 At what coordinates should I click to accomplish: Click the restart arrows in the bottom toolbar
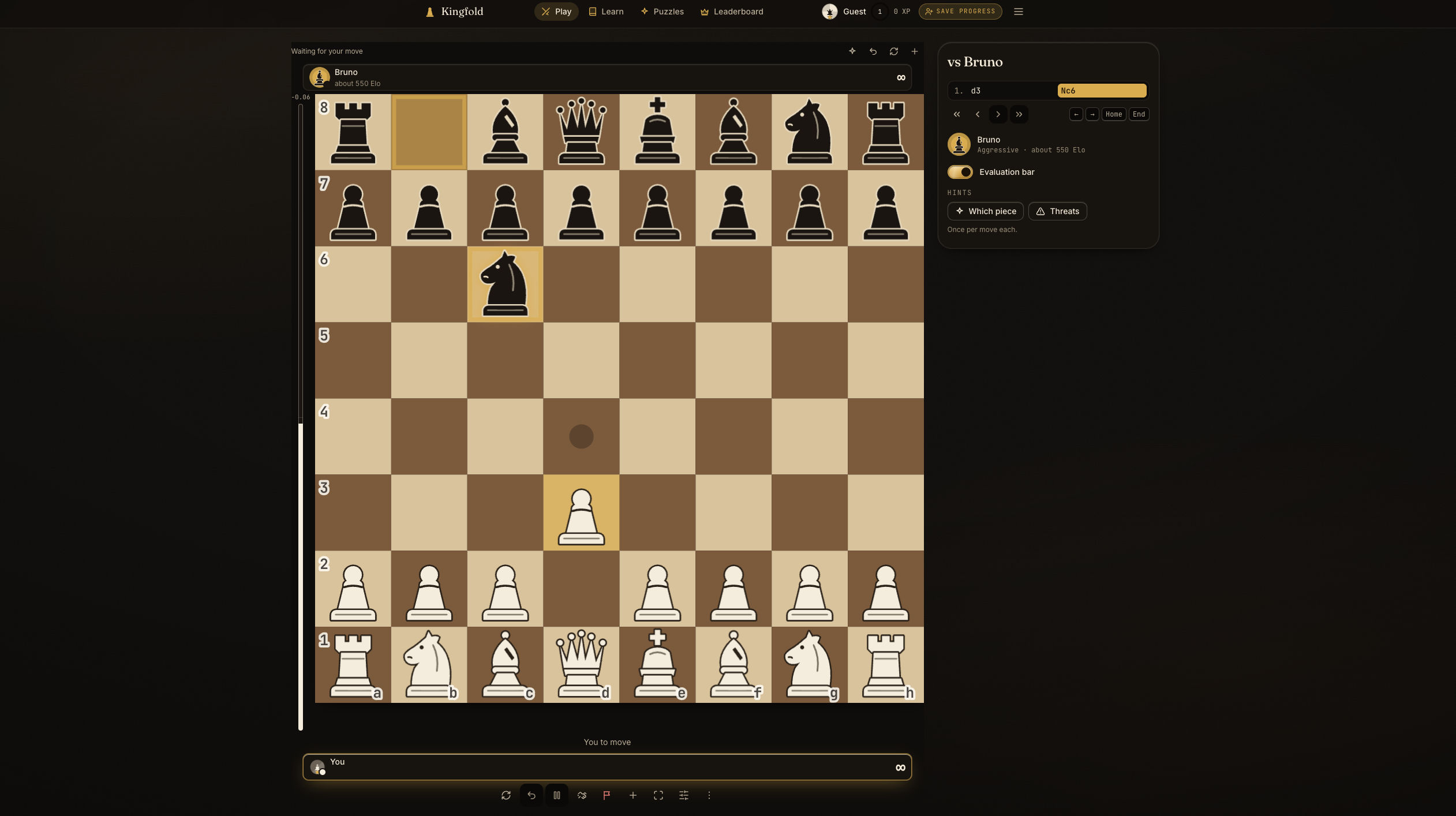(506, 795)
